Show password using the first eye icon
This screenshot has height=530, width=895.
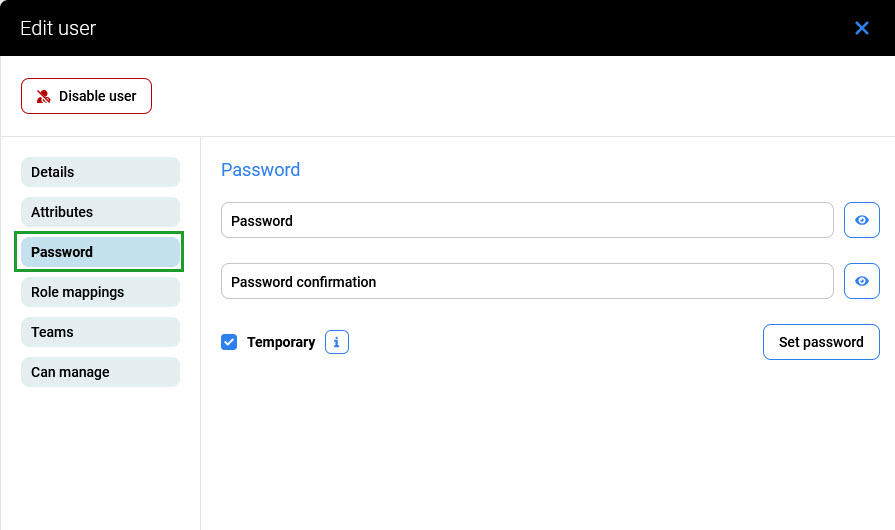click(x=861, y=221)
